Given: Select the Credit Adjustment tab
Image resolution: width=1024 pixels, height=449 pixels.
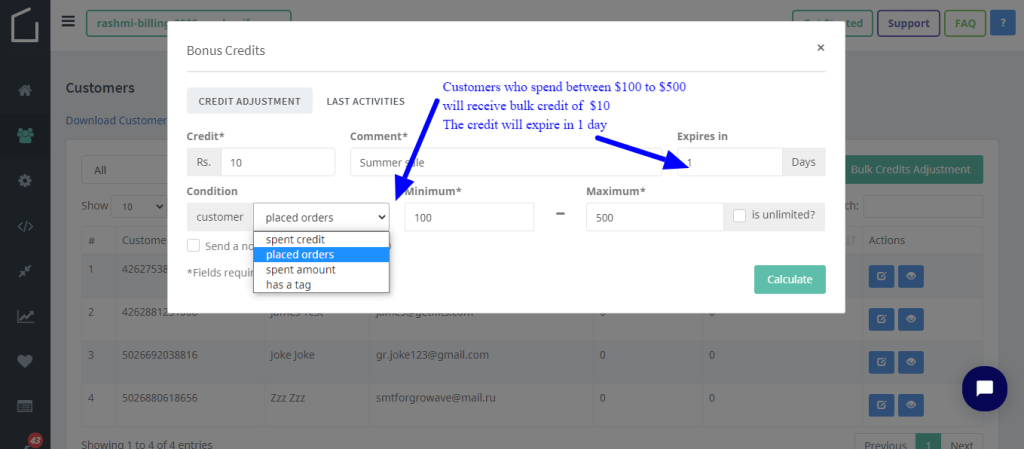Looking at the screenshot, I should (x=249, y=101).
